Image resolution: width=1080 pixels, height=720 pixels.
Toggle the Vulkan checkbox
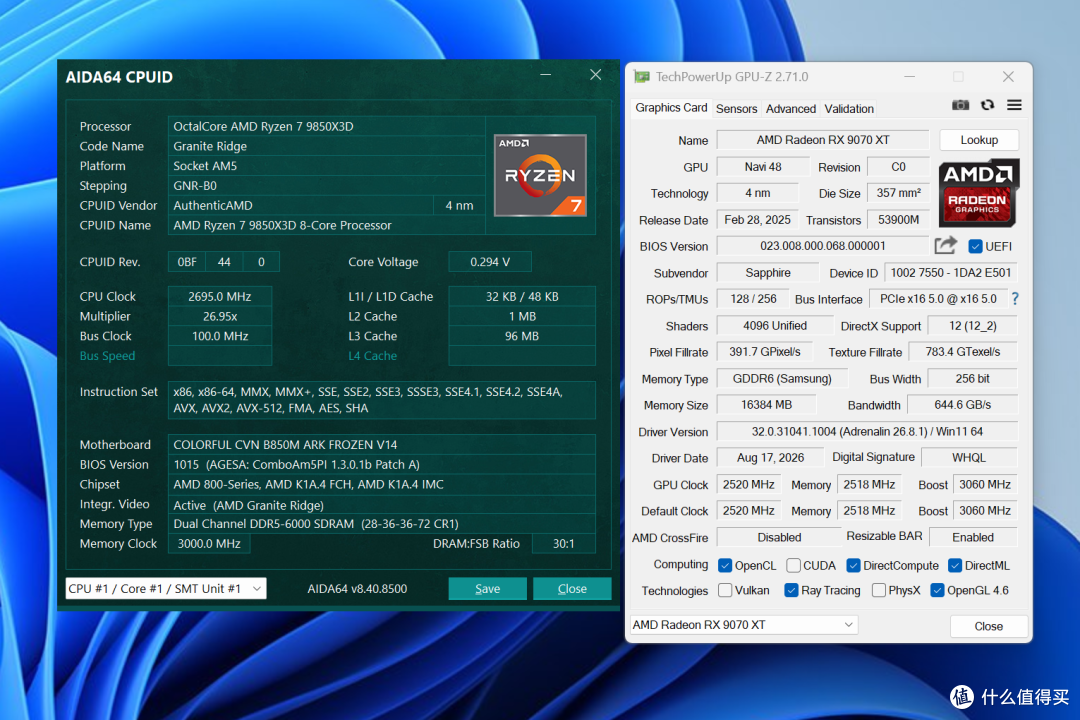725,590
